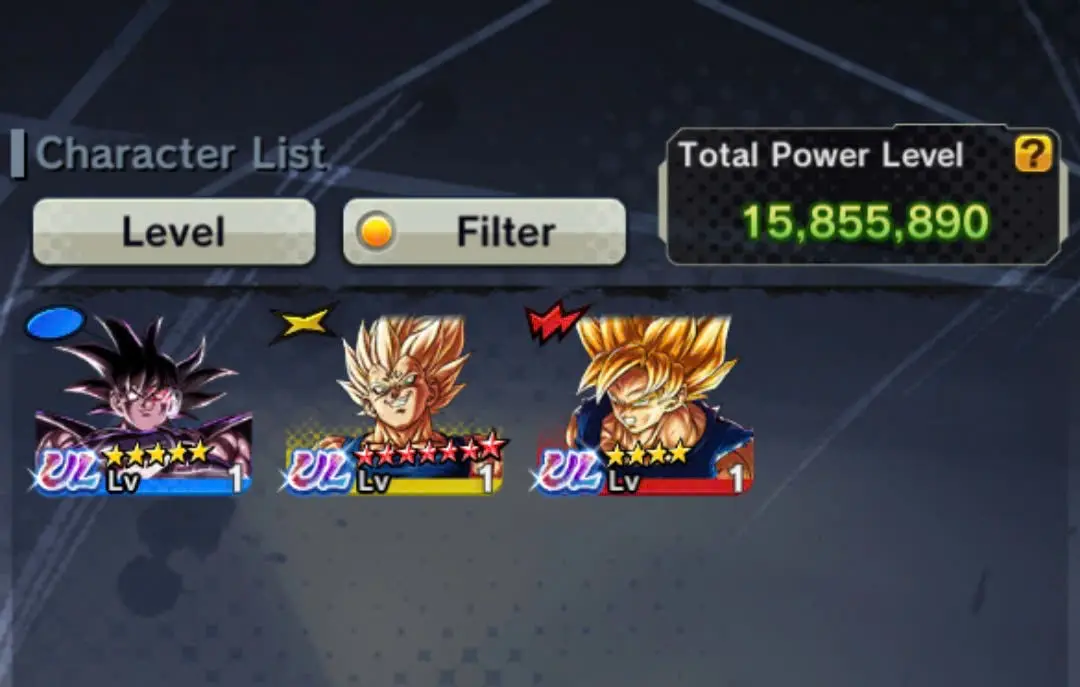
Task: Click the red lightning element icon
Action: pyautogui.click(x=555, y=322)
